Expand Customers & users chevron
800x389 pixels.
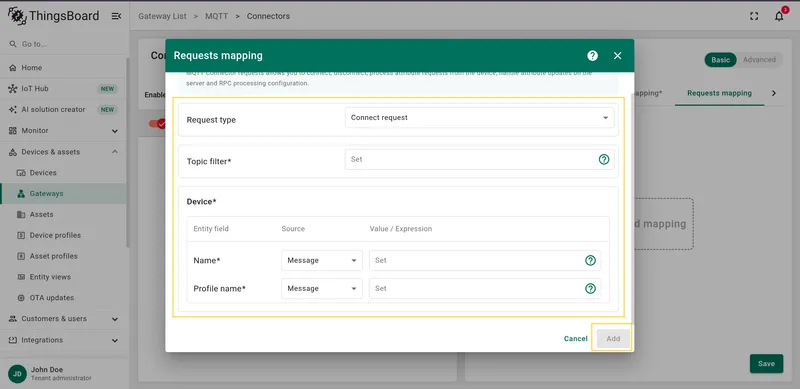(115, 319)
